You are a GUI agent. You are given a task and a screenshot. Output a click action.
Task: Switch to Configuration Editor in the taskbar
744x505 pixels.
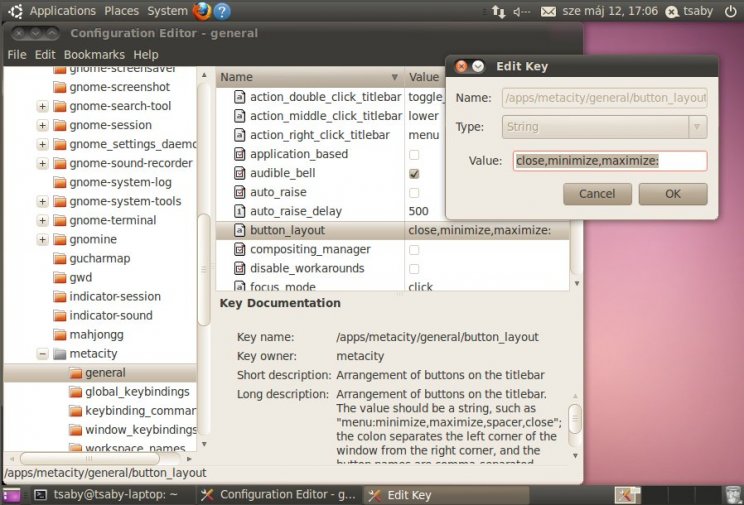pos(279,495)
